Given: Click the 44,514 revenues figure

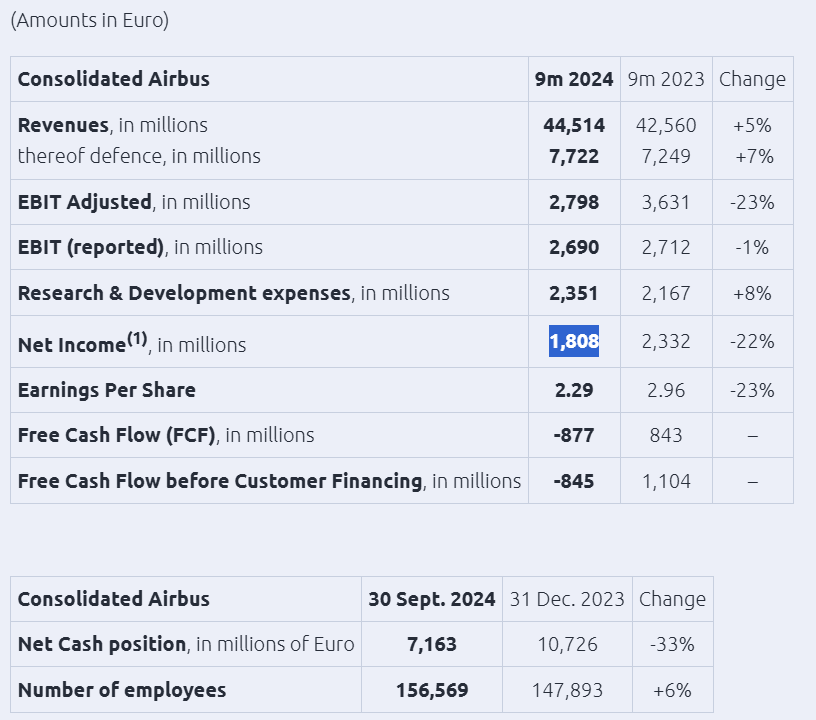Looking at the screenshot, I should 574,125.
